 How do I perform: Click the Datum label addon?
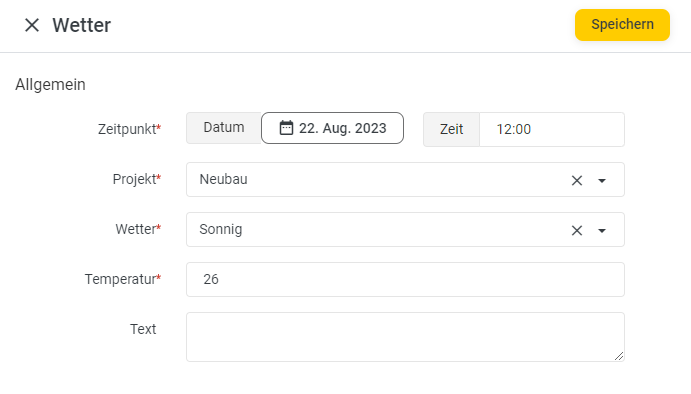[x=224, y=128]
